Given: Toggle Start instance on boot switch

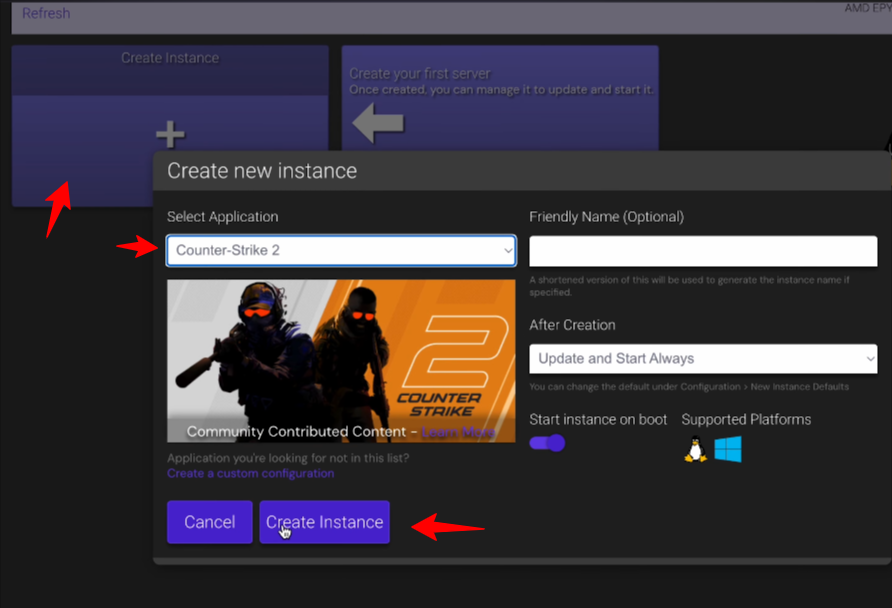Looking at the screenshot, I should click(548, 442).
